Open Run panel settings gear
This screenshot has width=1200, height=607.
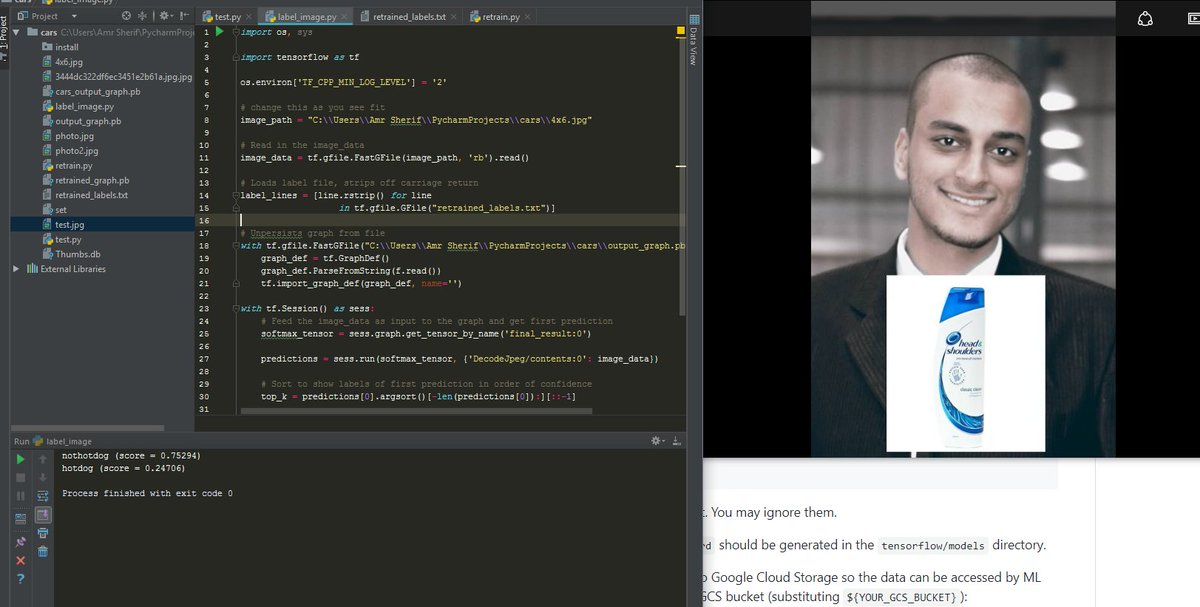click(x=658, y=440)
